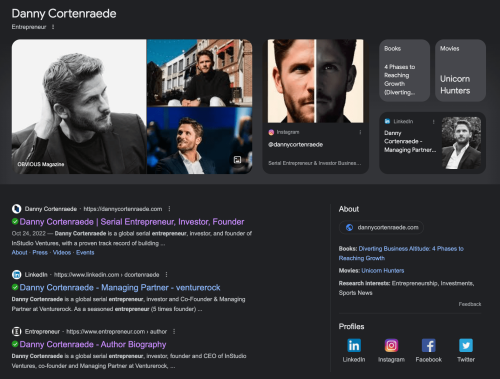This screenshot has height=379, width=500.
Task: Open the OBVIOUS Magazine black-and-white portrait
Action: tap(79, 106)
